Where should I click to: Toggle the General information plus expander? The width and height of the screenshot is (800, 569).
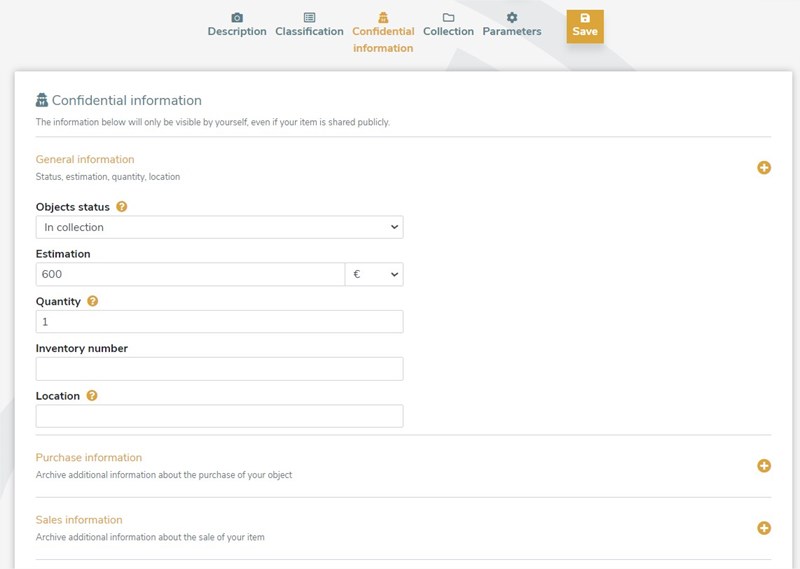pos(764,167)
